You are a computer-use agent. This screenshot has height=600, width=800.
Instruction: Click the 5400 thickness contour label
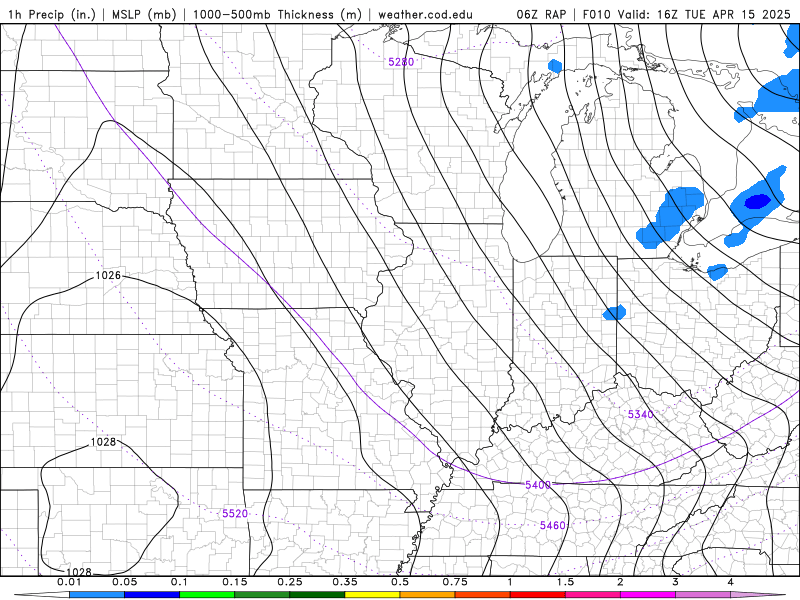(538, 485)
